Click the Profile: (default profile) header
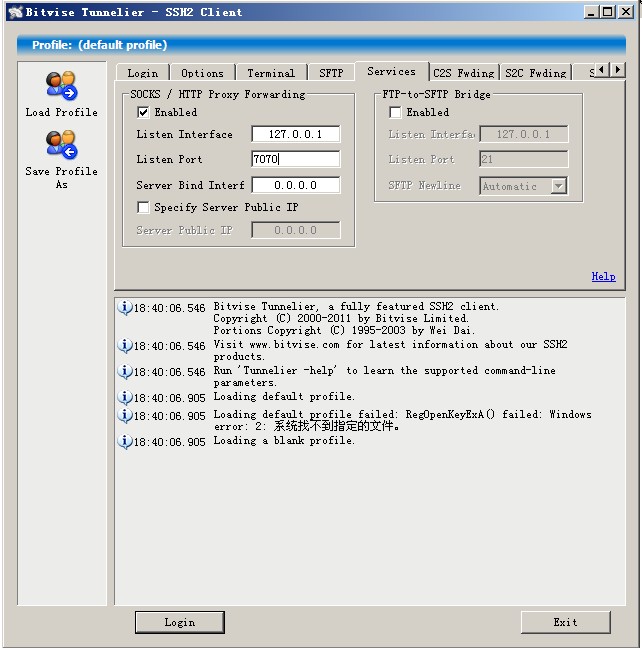Image resolution: width=642 pixels, height=648 pixels. 321,45
